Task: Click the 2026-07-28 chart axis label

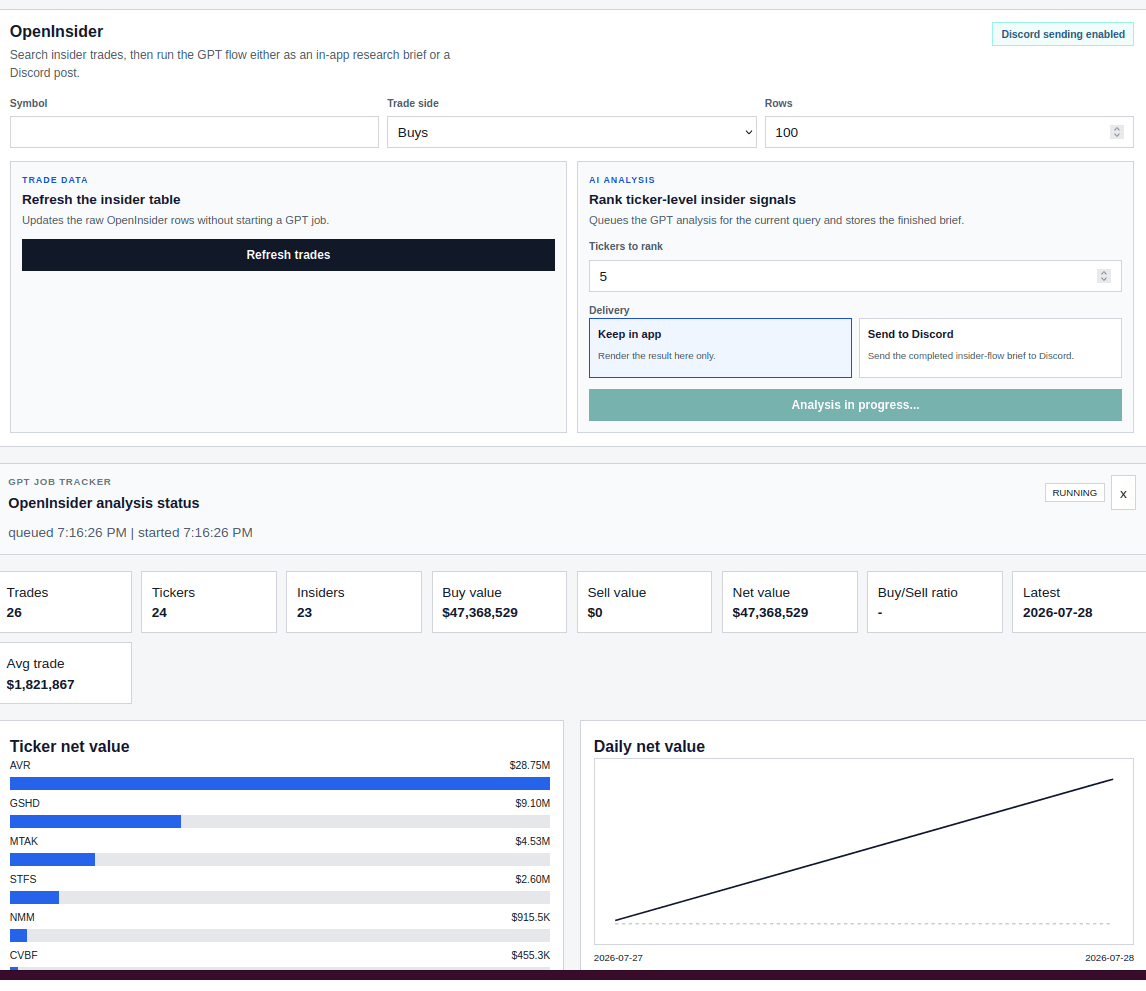Action: point(1109,957)
